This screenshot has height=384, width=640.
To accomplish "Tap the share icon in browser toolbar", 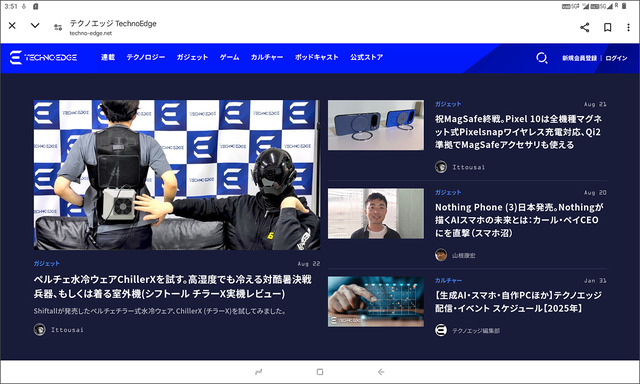I will coord(584,27).
